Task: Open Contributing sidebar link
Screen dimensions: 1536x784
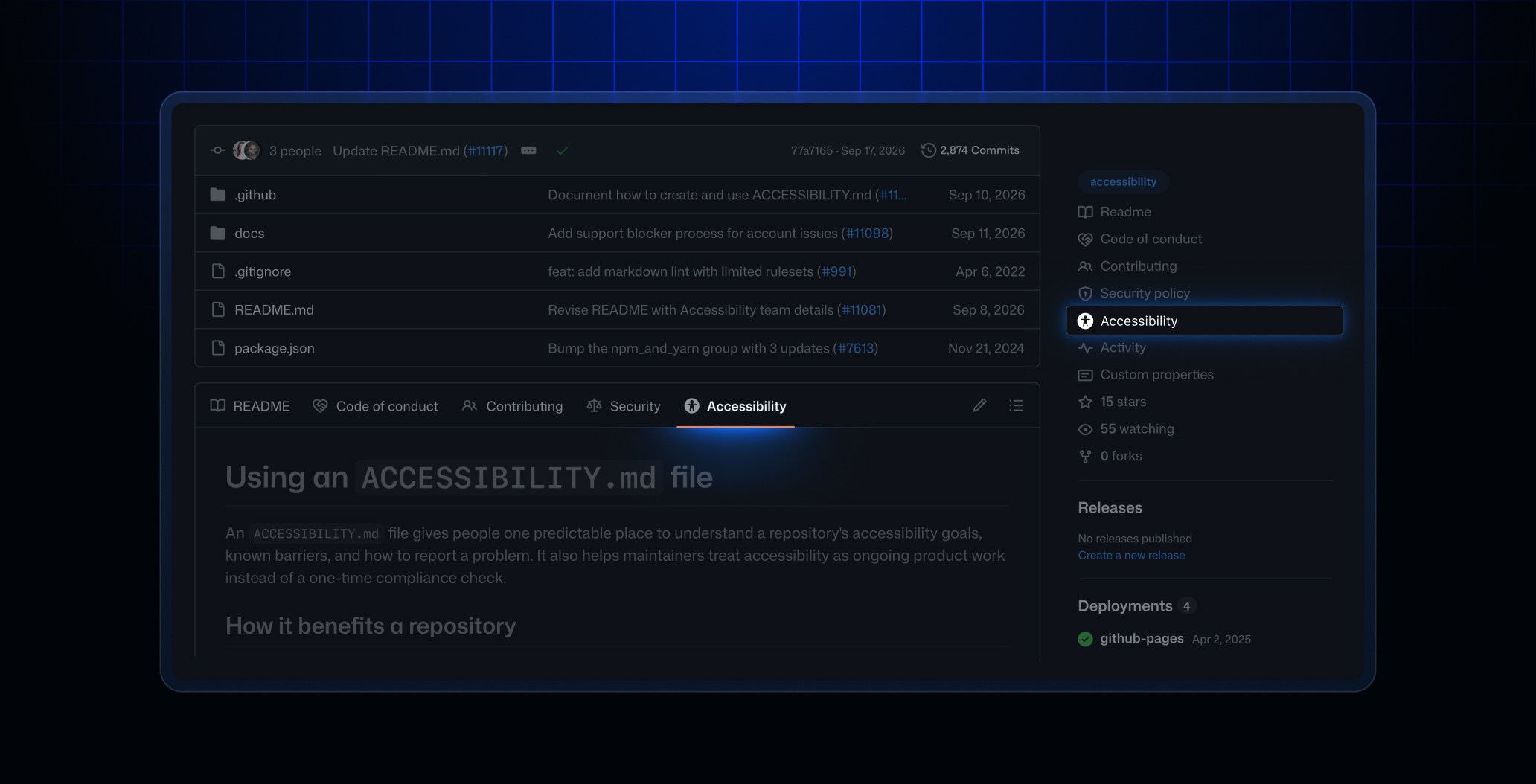Action: tap(1127, 266)
